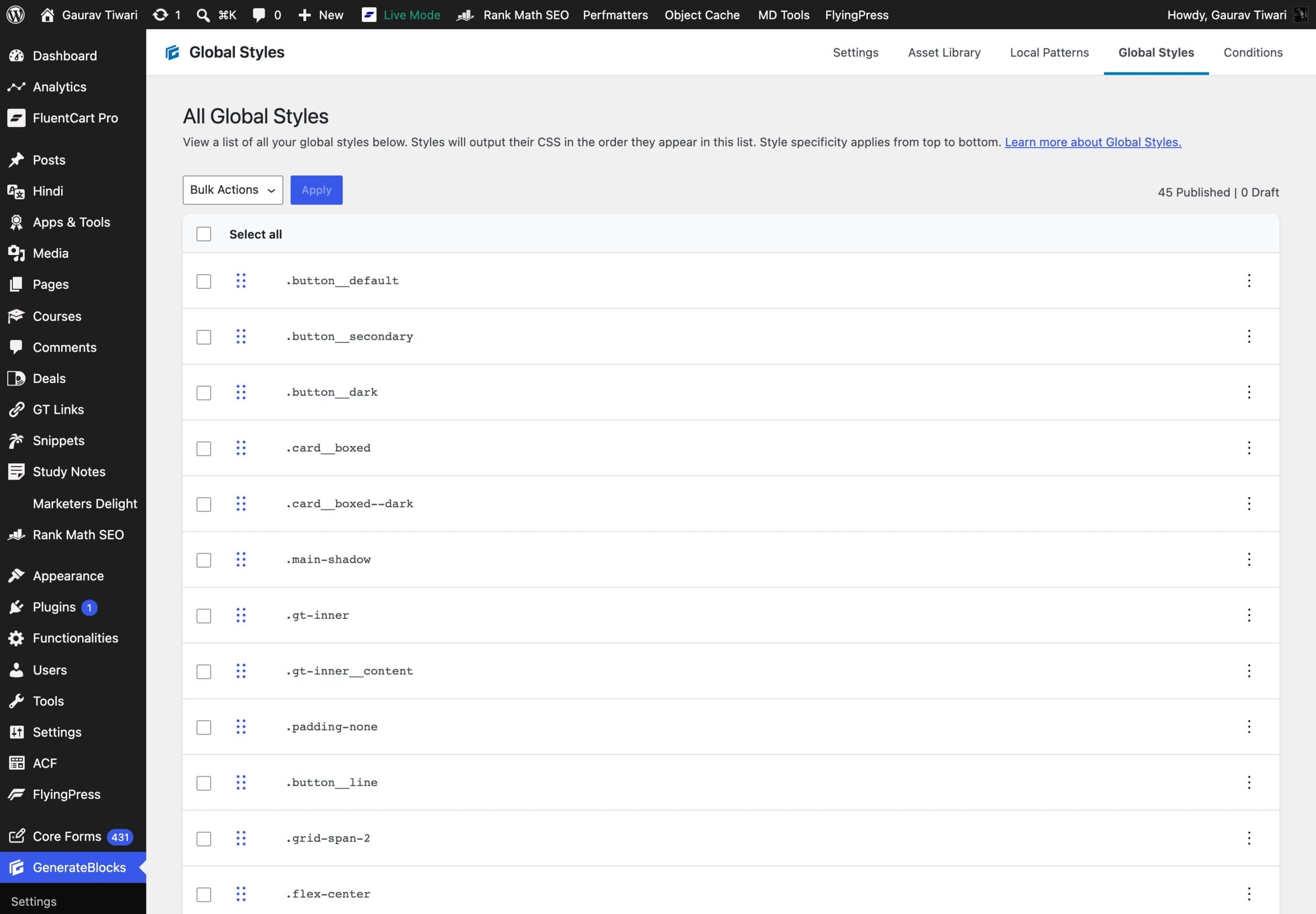Check the .button__dark checkbox

(x=204, y=393)
